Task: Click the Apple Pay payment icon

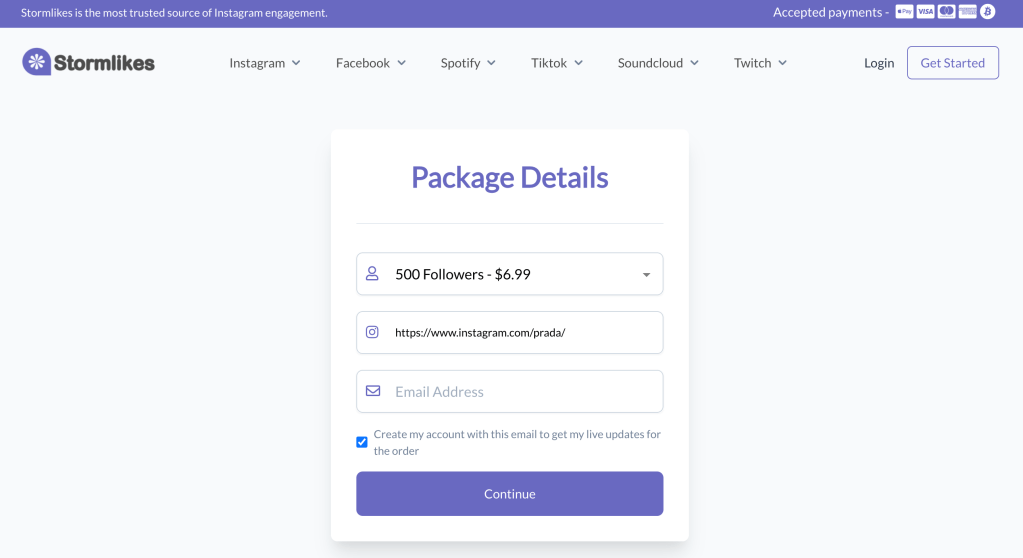Action: tap(904, 12)
